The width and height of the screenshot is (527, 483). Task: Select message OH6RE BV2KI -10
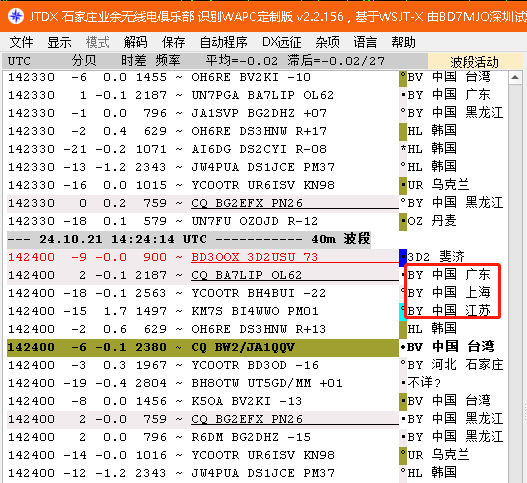pyautogui.click(x=251, y=77)
